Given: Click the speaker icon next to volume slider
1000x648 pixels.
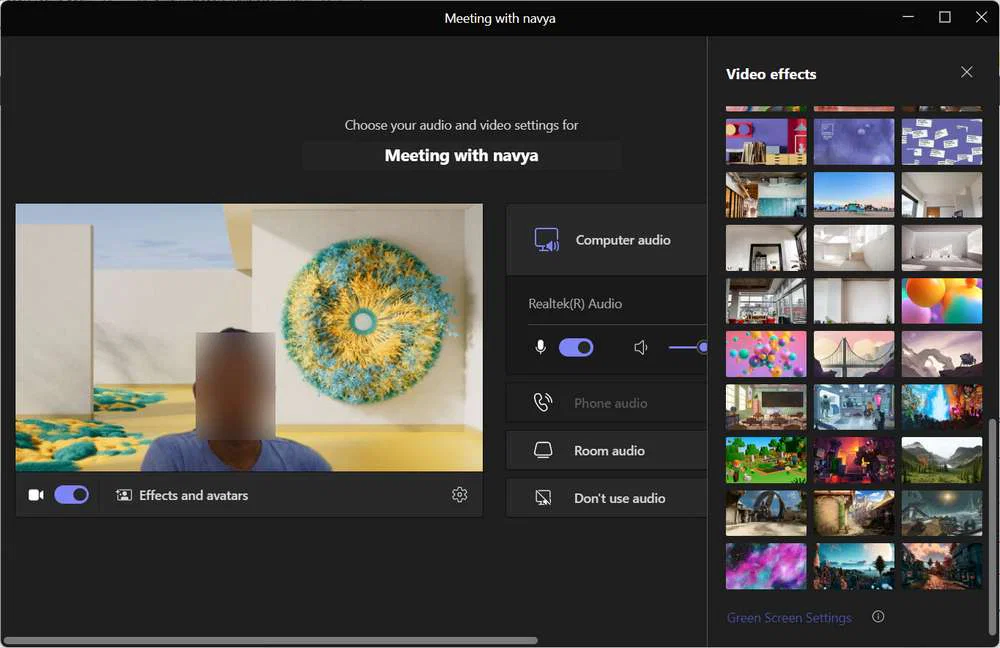Looking at the screenshot, I should 641,347.
